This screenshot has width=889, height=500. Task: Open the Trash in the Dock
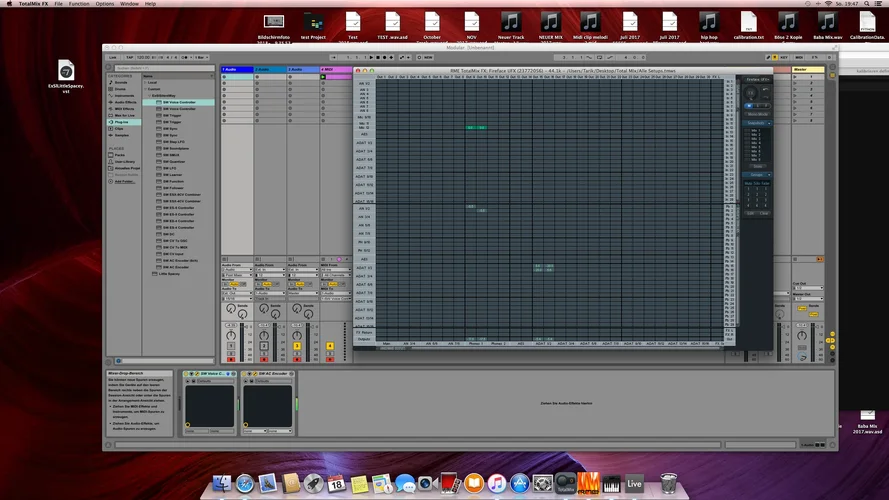(668, 484)
